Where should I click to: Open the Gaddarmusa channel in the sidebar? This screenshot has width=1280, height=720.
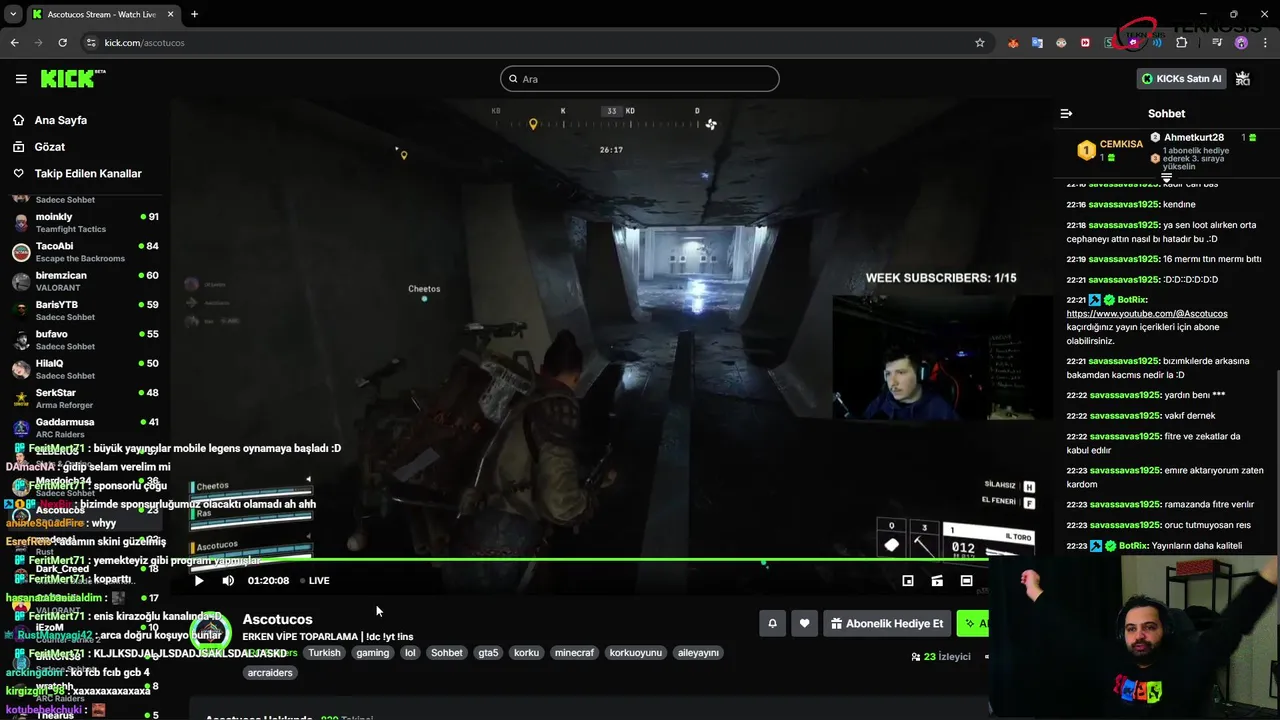tap(85, 428)
